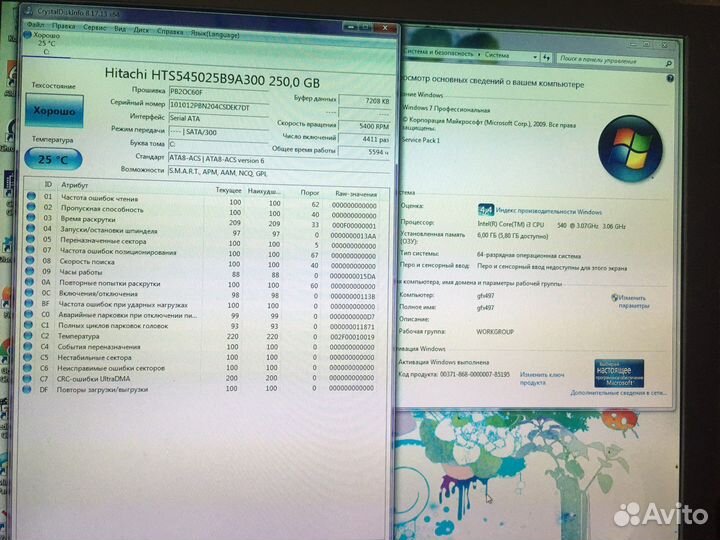The height and width of the screenshot is (540, 720).
Task: Click the Общее время работы value 5594 ч
Action: pyautogui.click(x=365, y=151)
